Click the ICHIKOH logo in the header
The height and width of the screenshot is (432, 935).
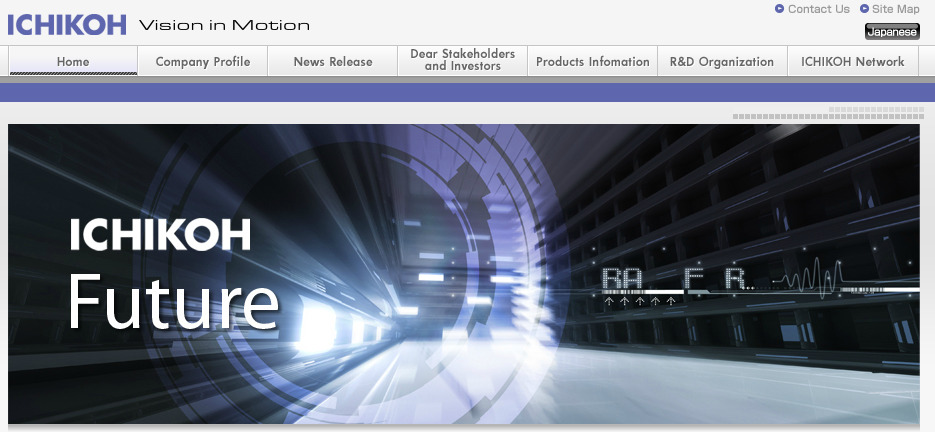coord(67,25)
